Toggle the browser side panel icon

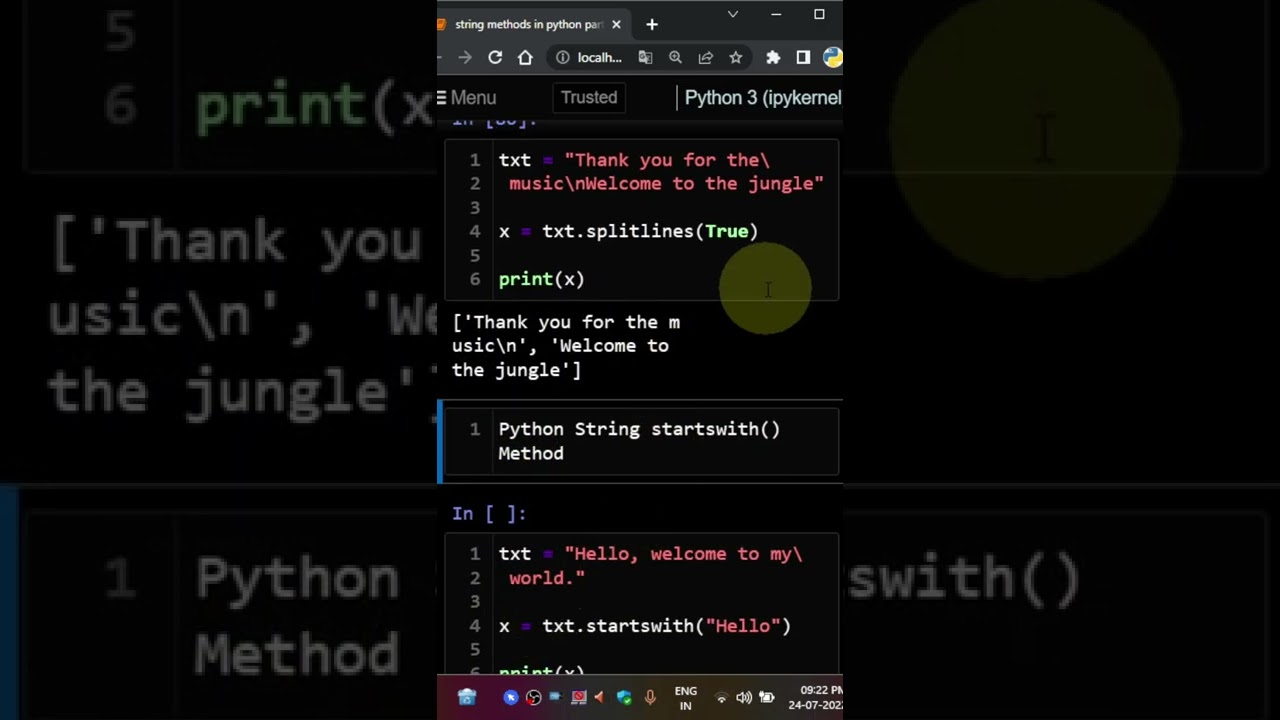(803, 58)
